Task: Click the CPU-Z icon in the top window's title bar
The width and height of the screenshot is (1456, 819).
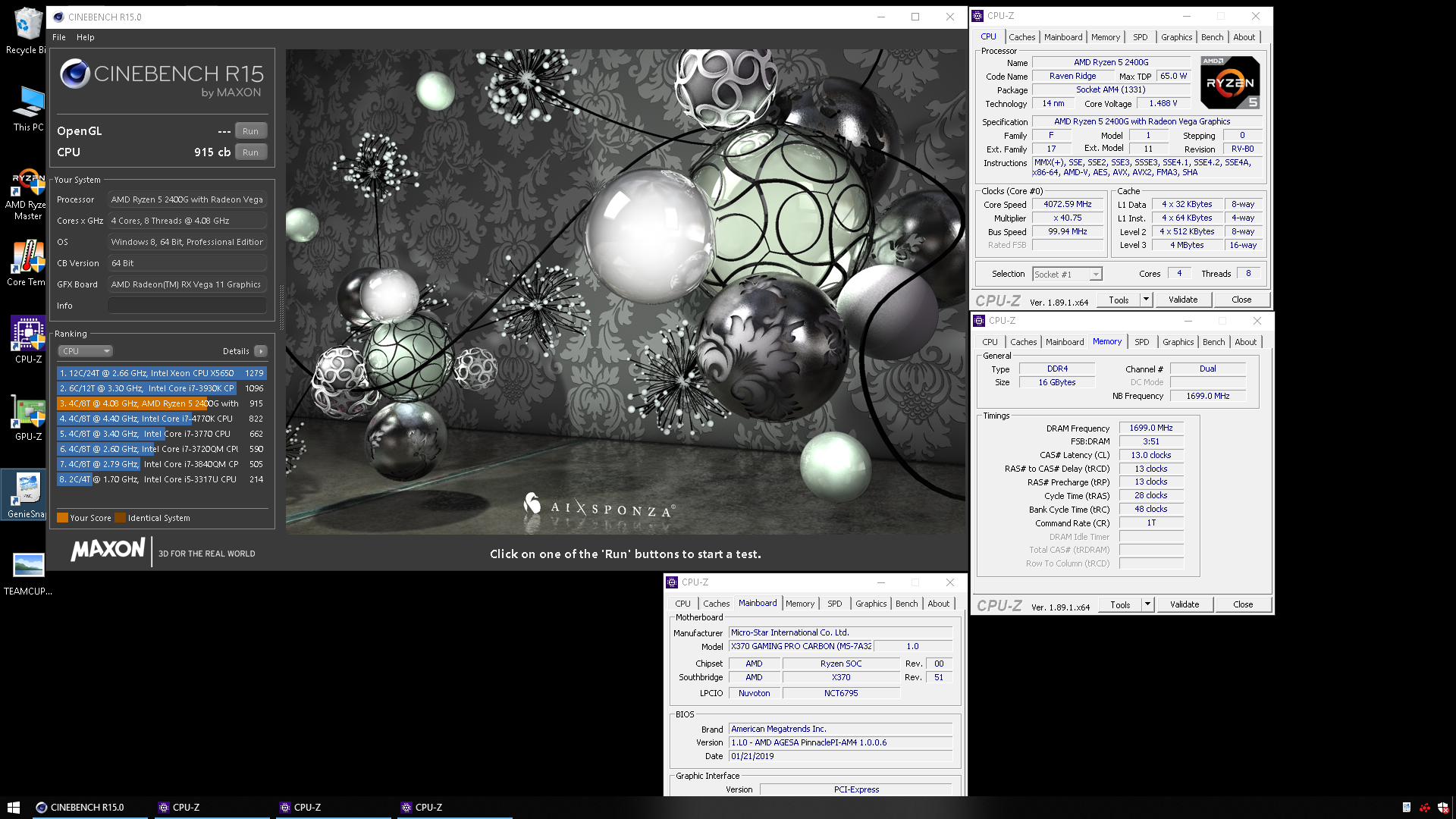Action: pos(978,16)
